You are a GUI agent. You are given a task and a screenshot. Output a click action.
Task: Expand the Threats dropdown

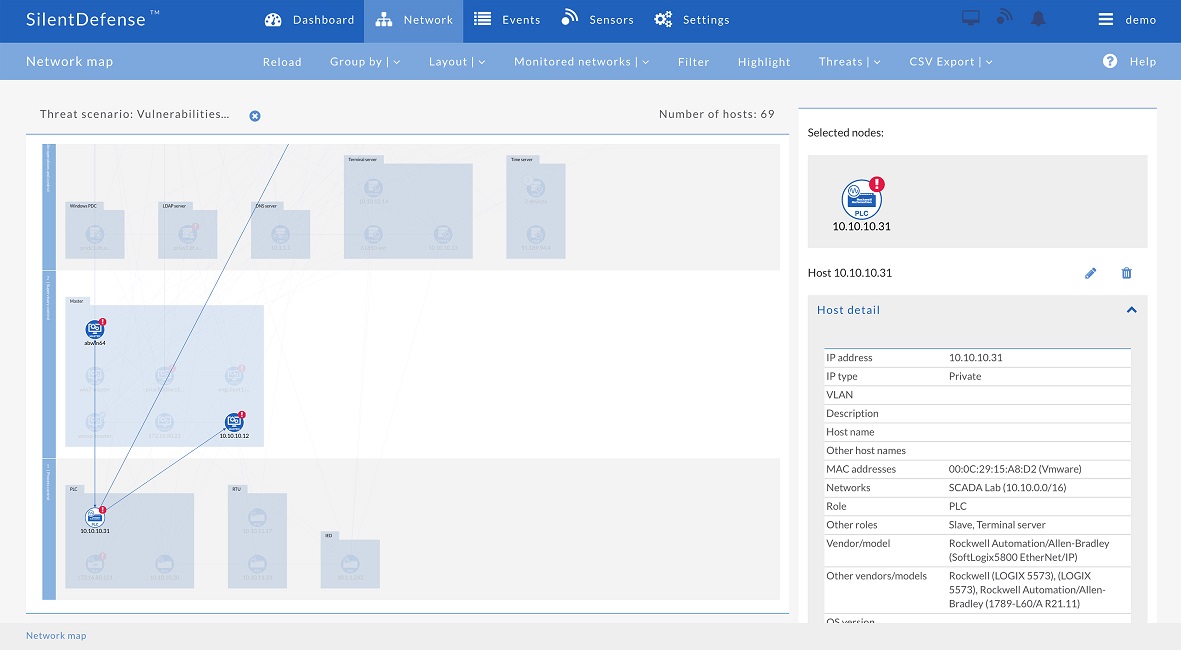(x=849, y=62)
